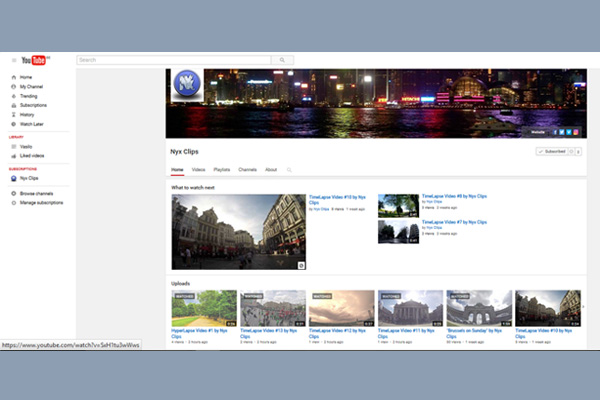Click Manage subscriptions link

point(41,203)
